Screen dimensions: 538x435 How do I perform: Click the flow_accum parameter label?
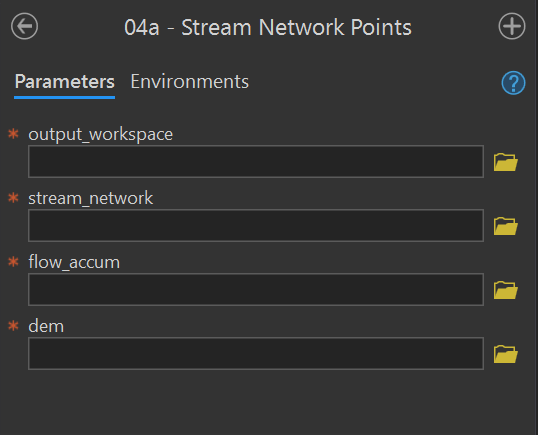tap(74, 262)
